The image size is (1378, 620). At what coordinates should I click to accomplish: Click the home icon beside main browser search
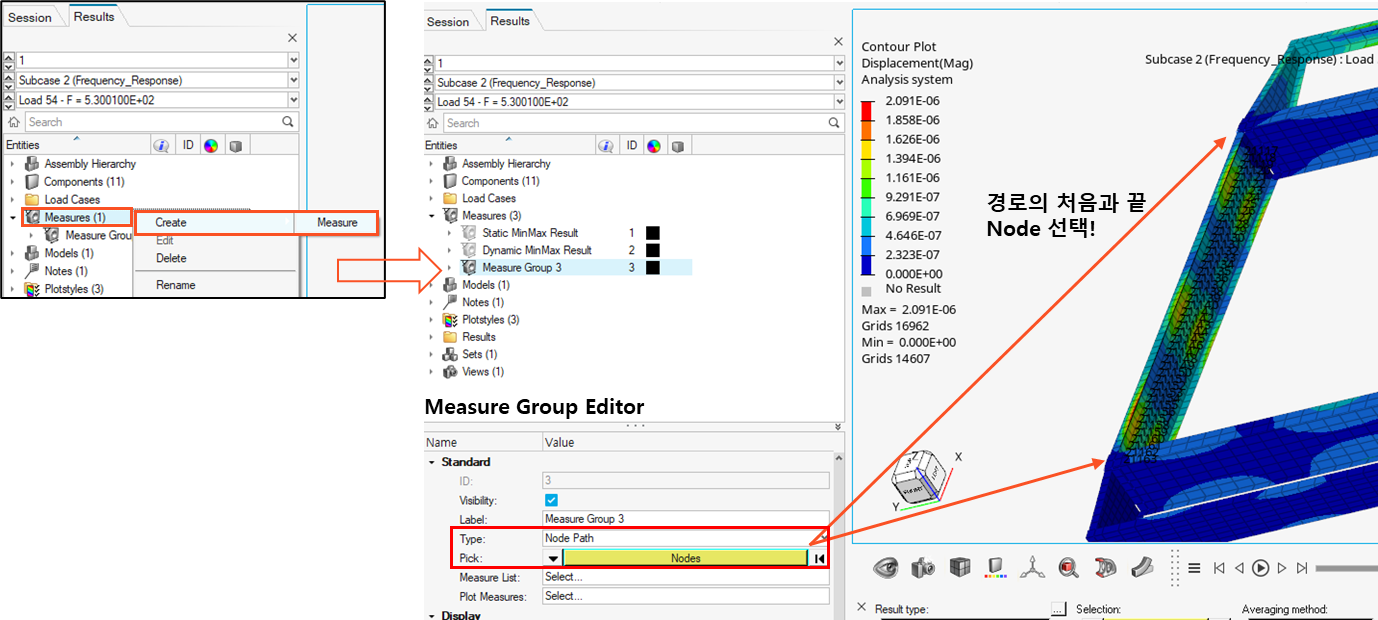[433, 123]
